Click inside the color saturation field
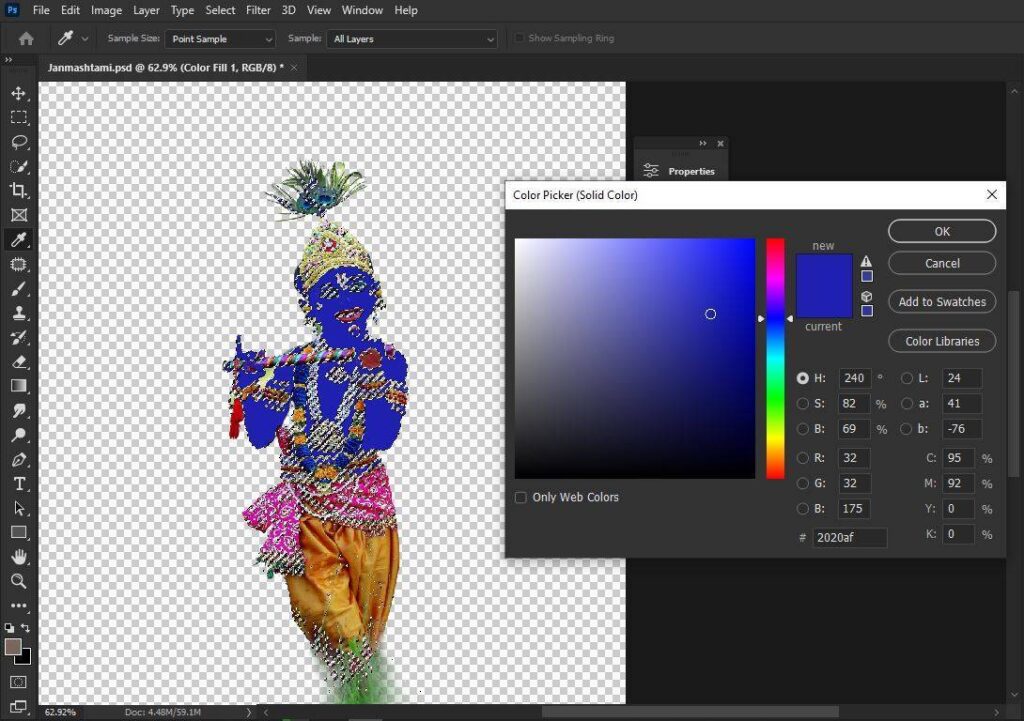Image resolution: width=1024 pixels, height=721 pixels. point(635,359)
